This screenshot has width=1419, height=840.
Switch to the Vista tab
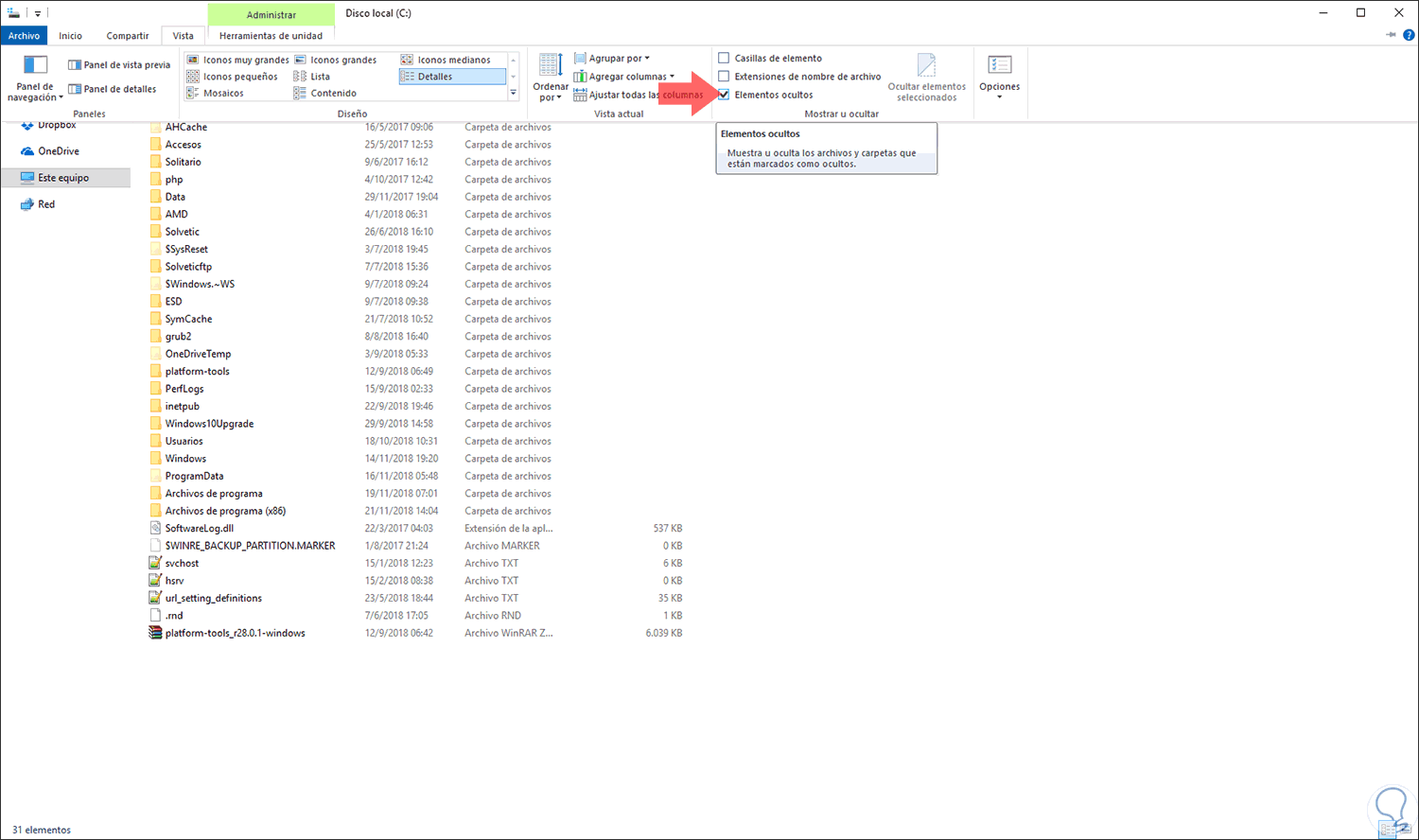(184, 36)
